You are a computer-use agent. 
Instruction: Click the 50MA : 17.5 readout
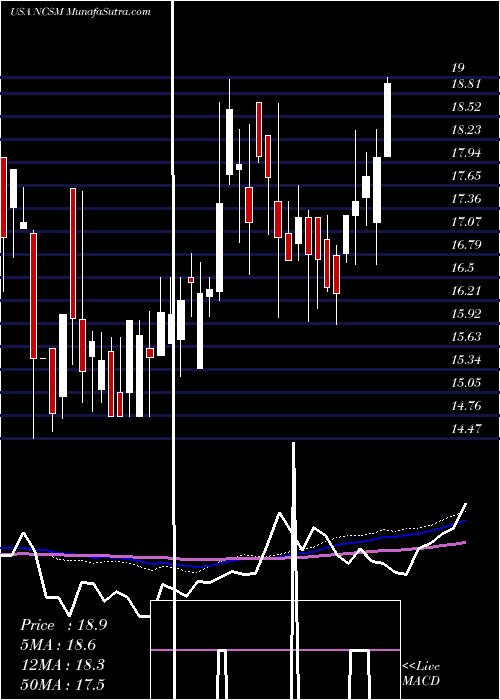click(62, 684)
